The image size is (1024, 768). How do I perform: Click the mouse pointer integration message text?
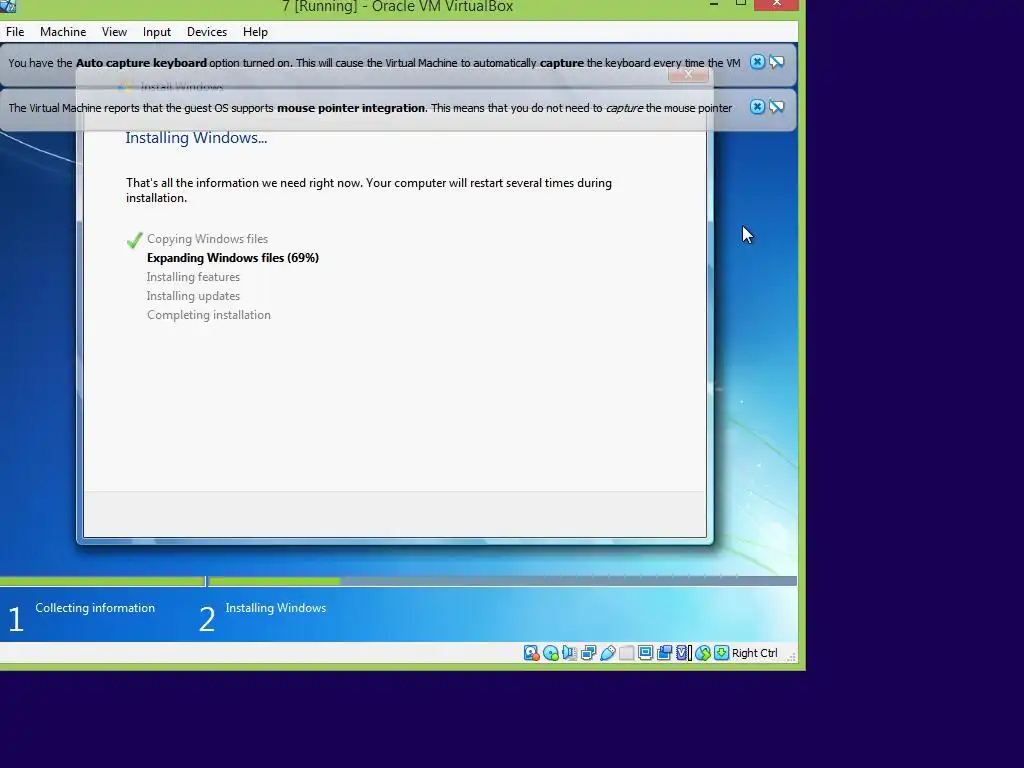[x=370, y=108]
